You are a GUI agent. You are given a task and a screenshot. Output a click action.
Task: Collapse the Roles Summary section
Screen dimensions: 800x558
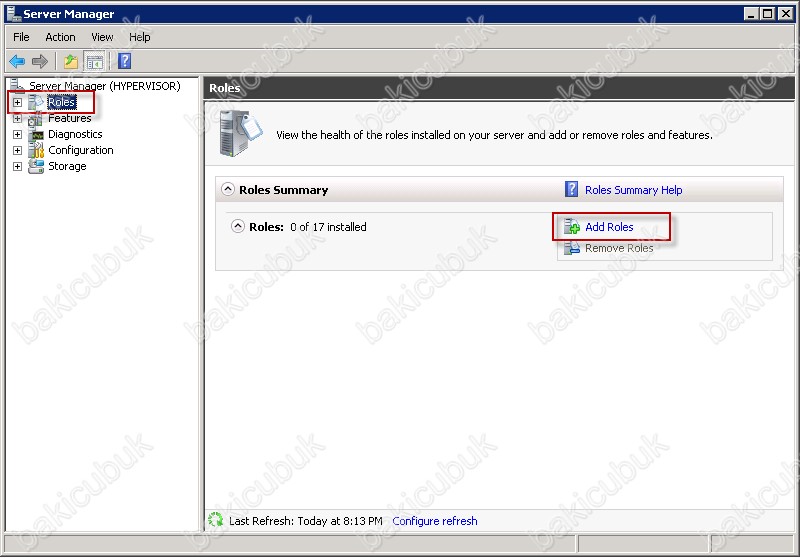(228, 189)
